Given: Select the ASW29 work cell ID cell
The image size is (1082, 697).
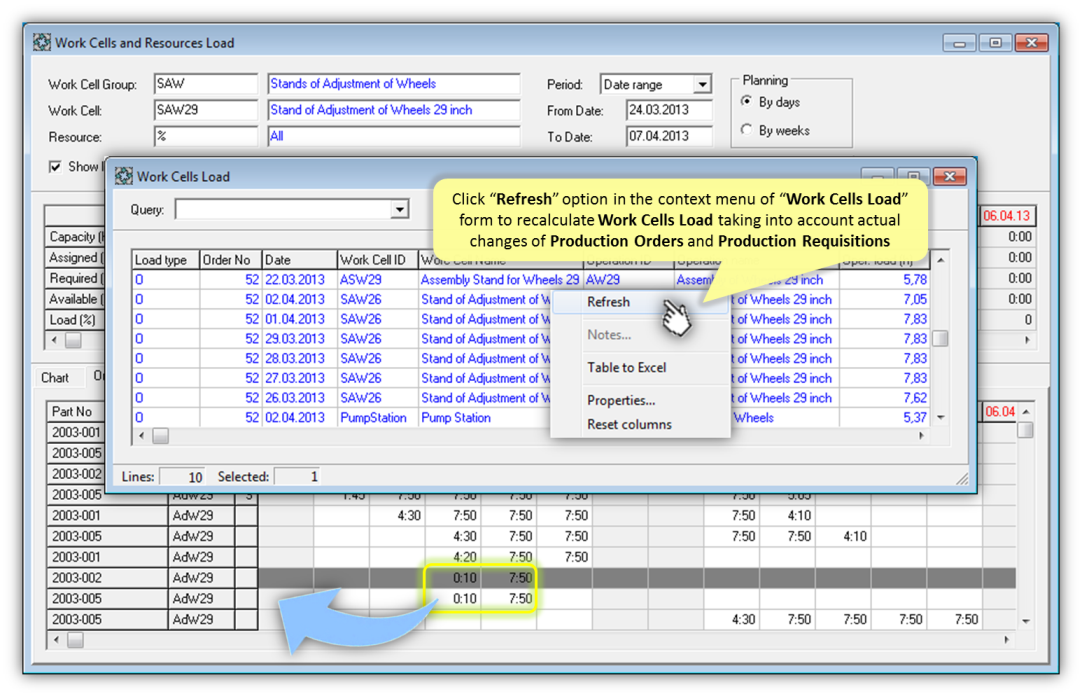Looking at the screenshot, I should 377,279.
